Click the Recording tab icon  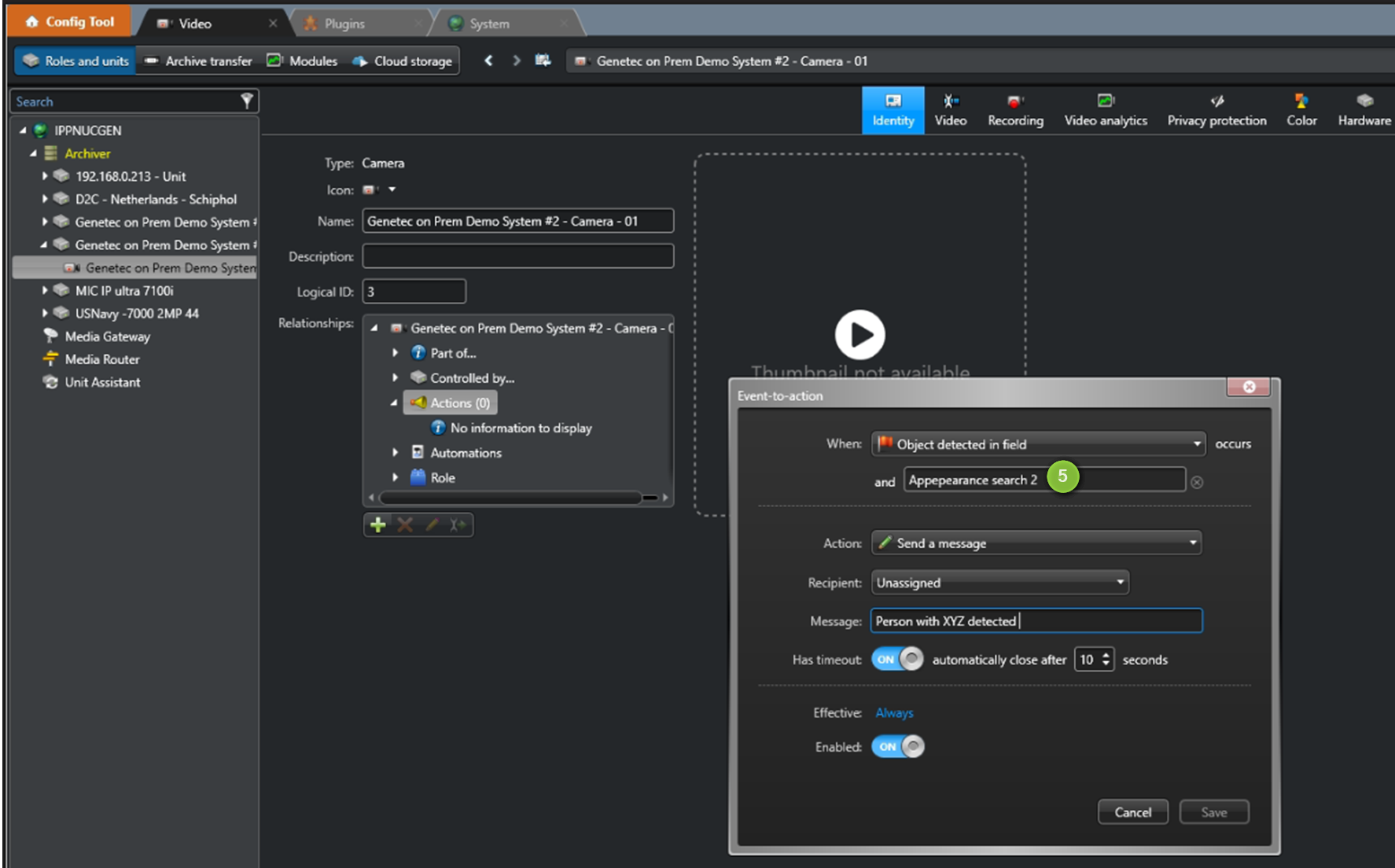click(1014, 101)
